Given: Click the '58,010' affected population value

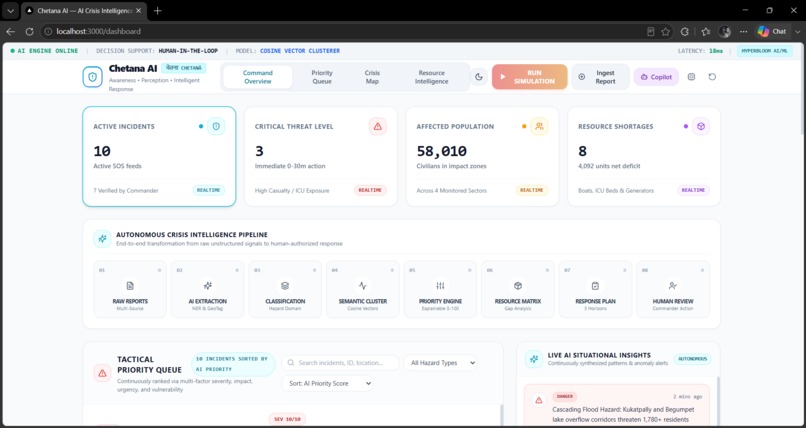Looking at the screenshot, I should 442,151.
